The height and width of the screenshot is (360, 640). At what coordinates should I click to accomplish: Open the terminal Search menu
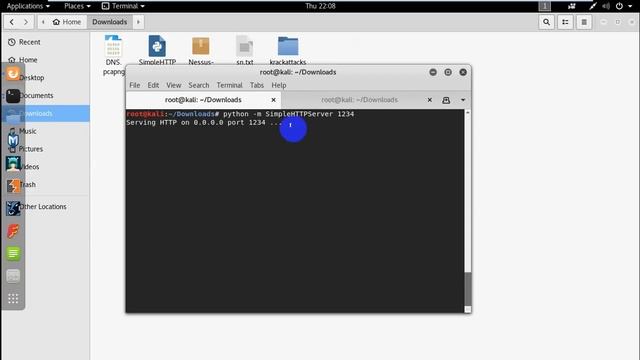(199, 85)
